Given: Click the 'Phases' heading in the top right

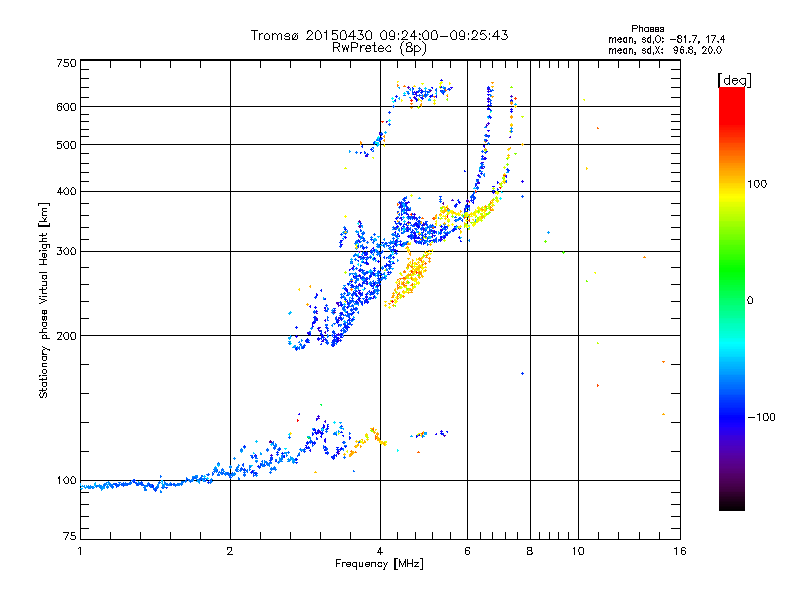Looking at the screenshot, I should coord(647,29).
